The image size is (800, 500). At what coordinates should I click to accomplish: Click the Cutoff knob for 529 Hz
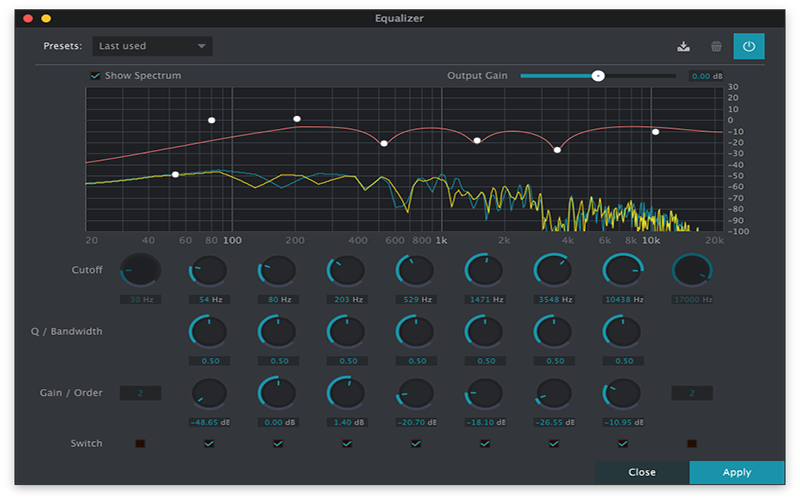point(416,270)
